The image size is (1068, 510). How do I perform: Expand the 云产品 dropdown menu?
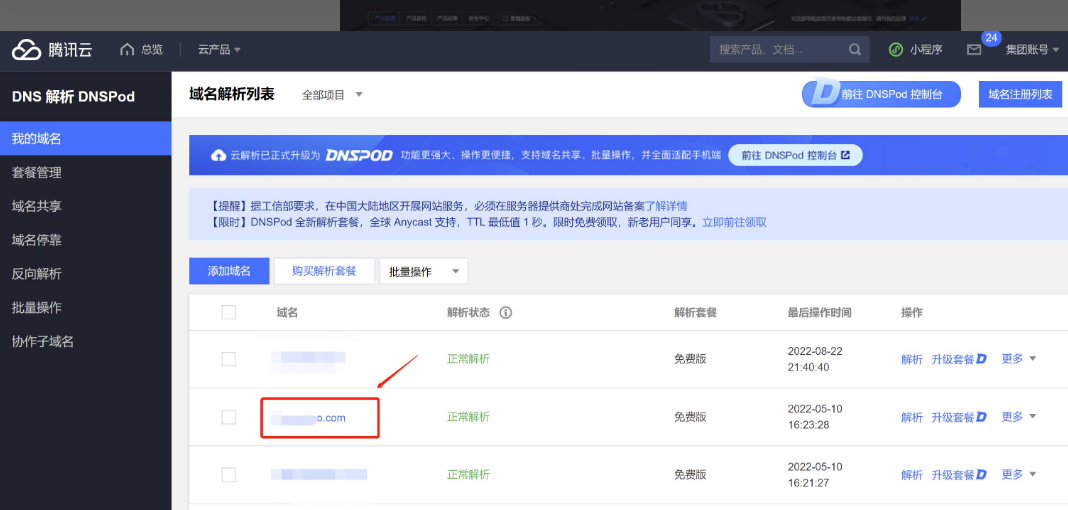219,50
